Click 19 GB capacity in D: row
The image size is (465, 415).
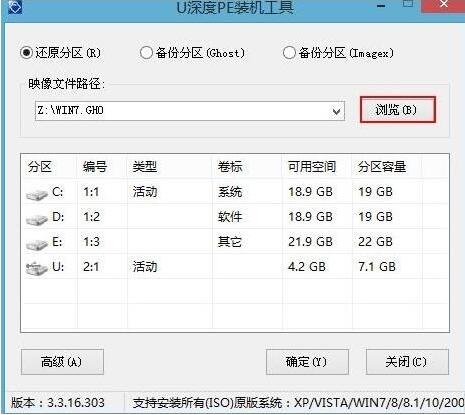coord(375,217)
